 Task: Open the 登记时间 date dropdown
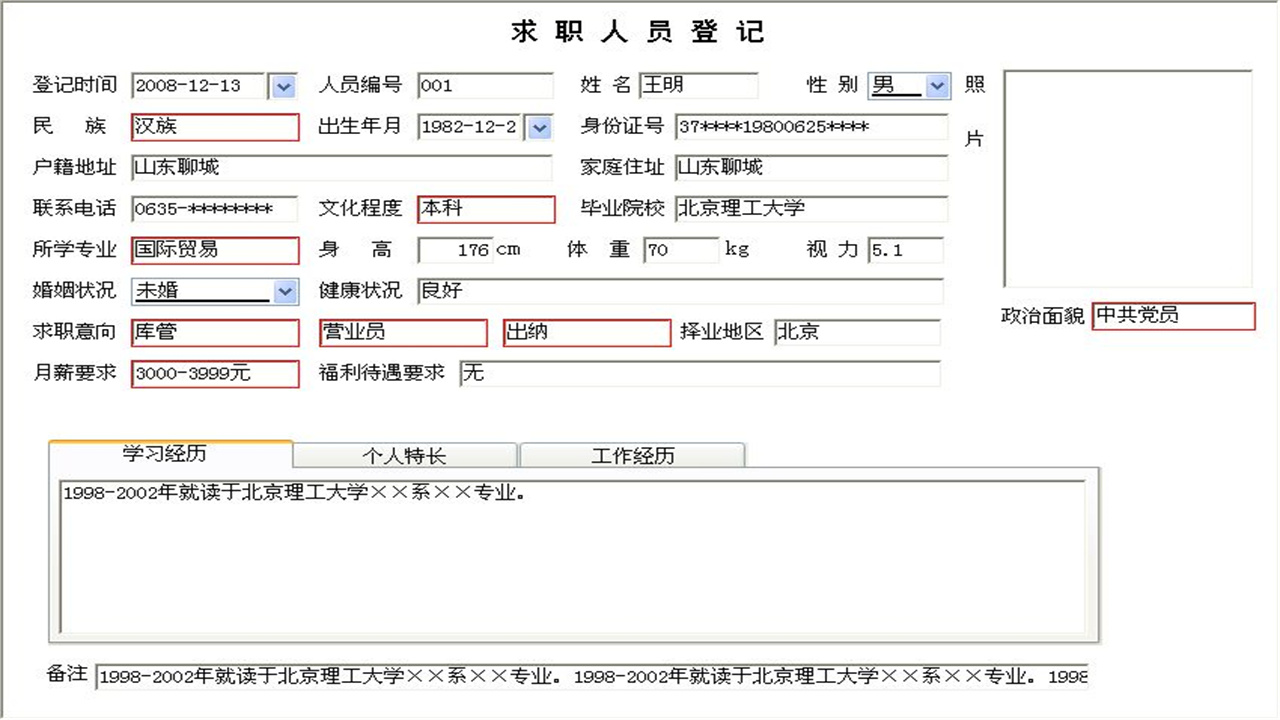click(x=283, y=86)
